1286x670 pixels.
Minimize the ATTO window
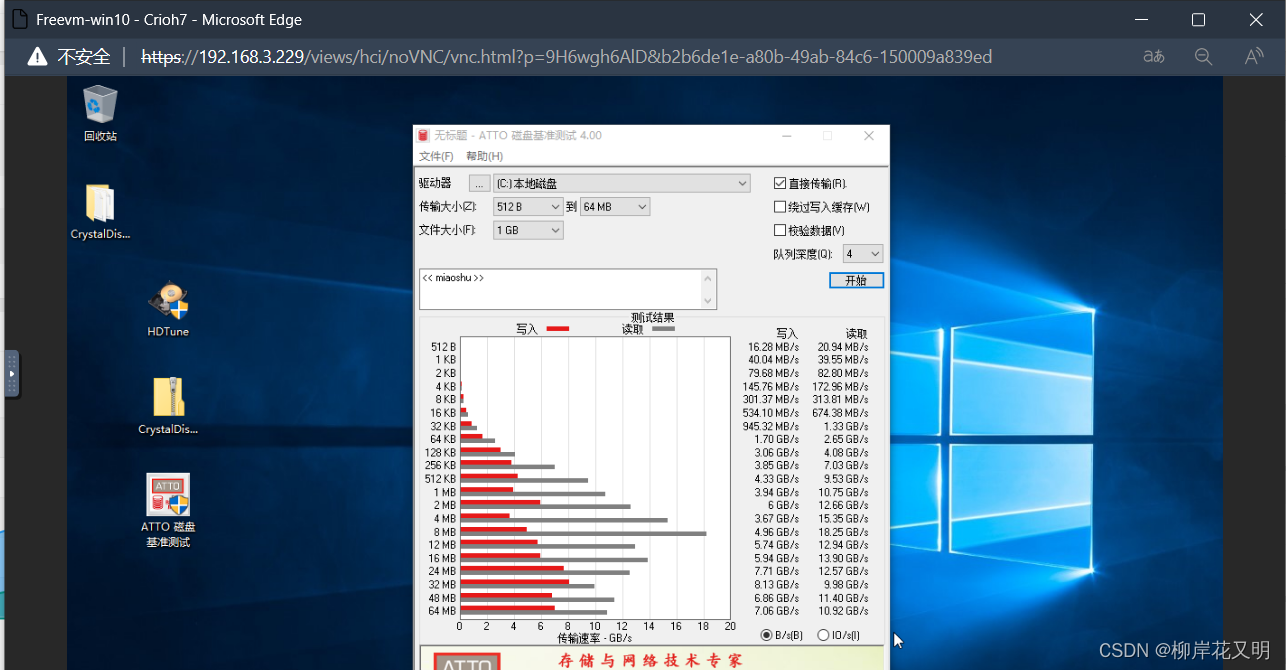click(x=785, y=136)
